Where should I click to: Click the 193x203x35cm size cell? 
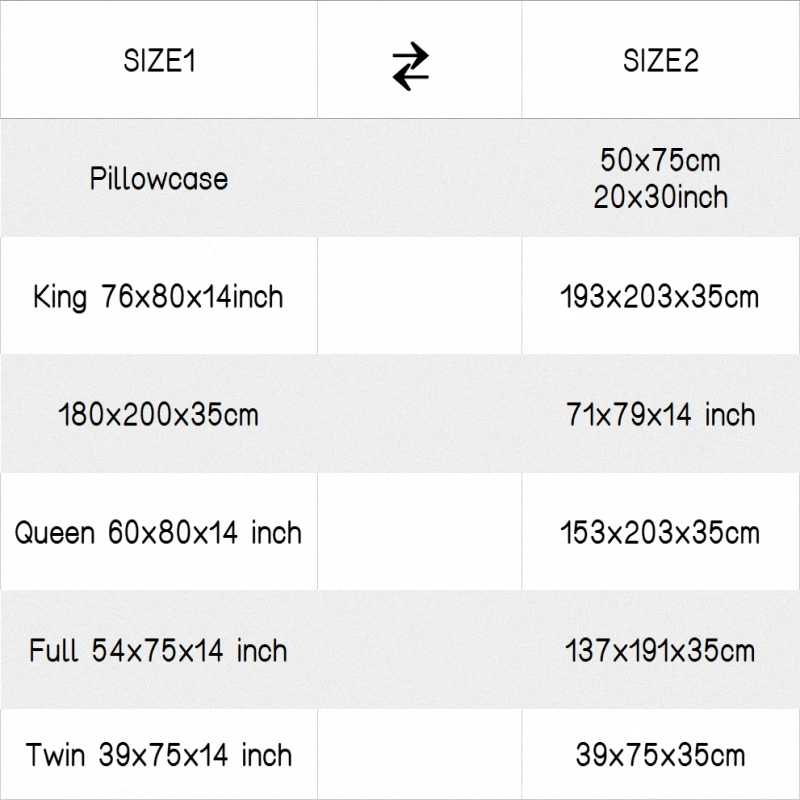[x=660, y=297]
